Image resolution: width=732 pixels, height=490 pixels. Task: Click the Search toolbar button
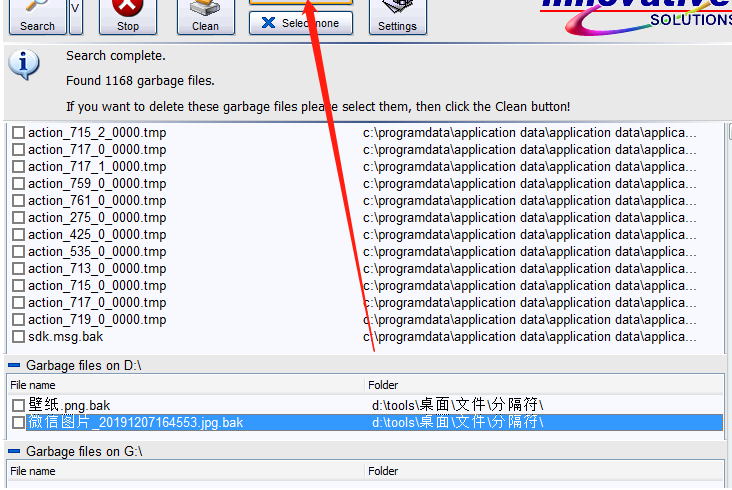[x=37, y=17]
